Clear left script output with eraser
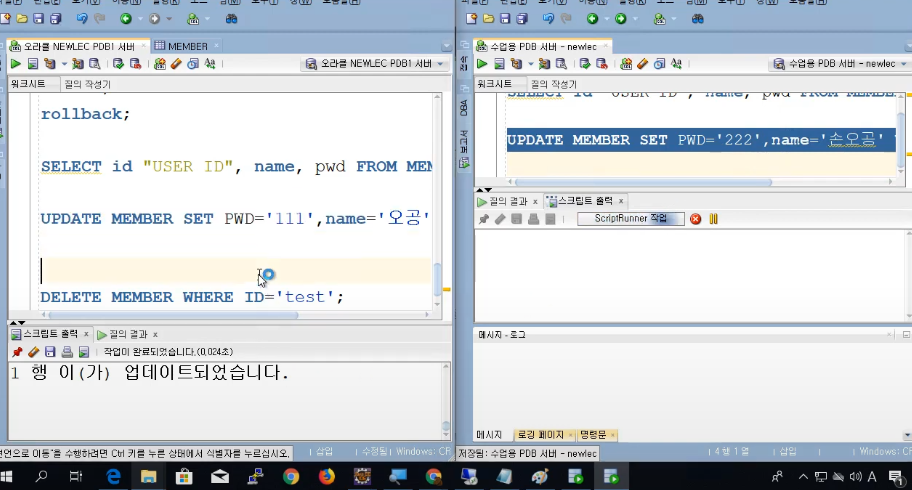 coord(33,351)
